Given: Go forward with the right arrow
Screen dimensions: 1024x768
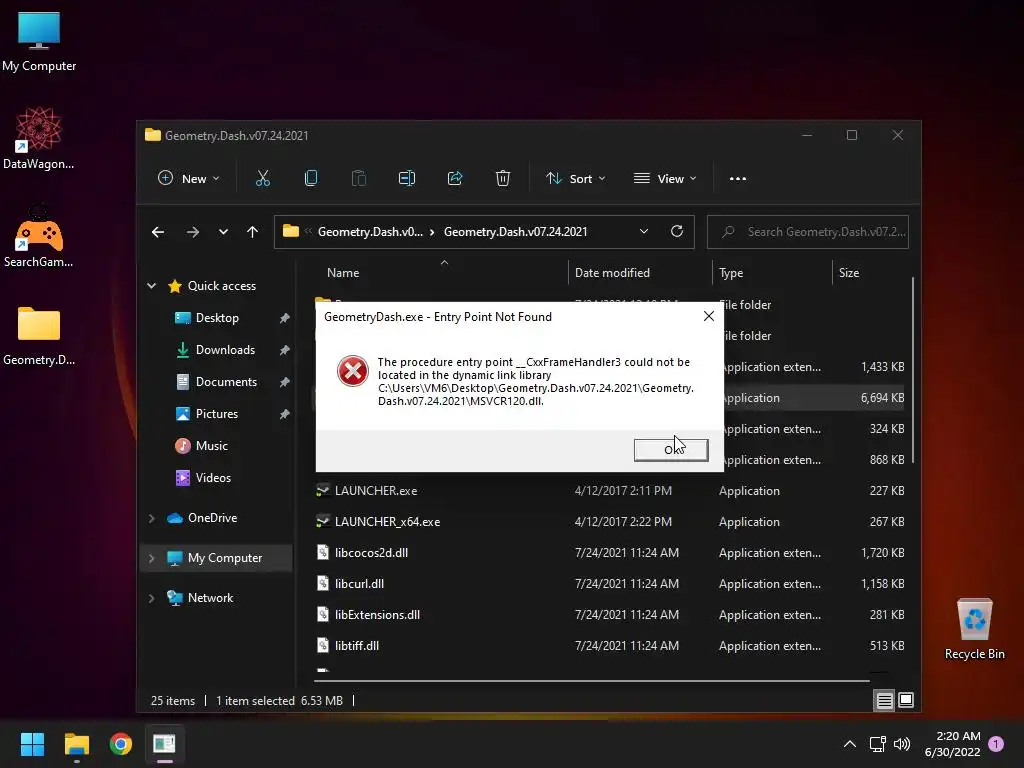Looking at the screenshot, I should click(x=193, y=232).
